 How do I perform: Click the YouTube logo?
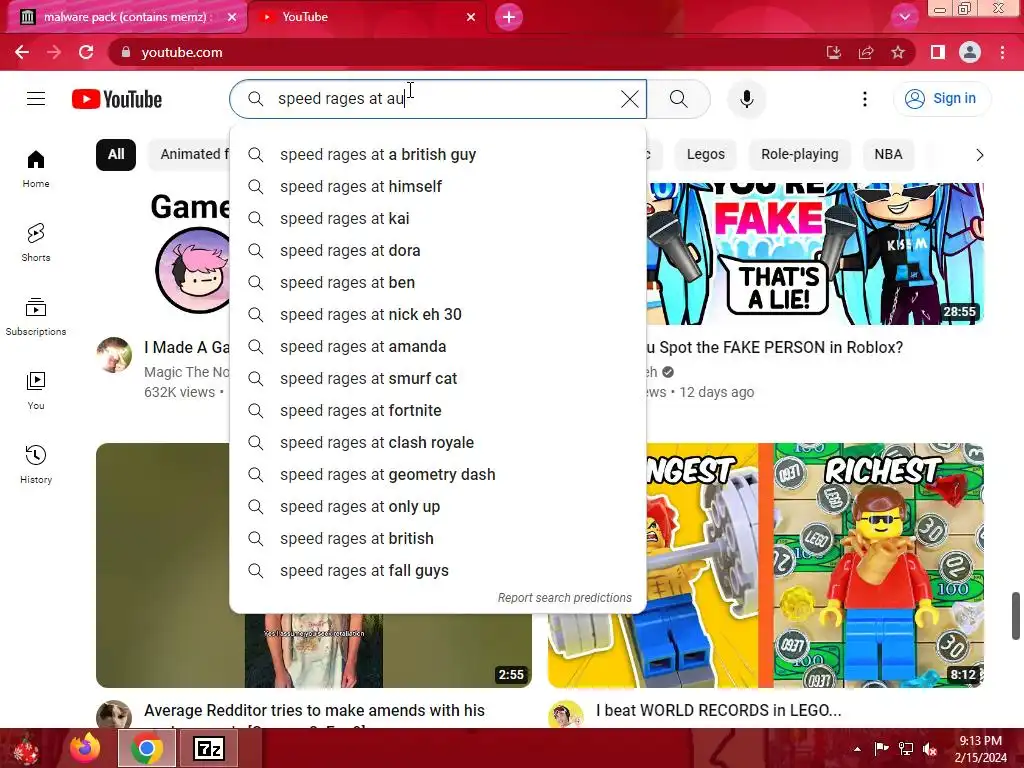(x=117, y=99)
